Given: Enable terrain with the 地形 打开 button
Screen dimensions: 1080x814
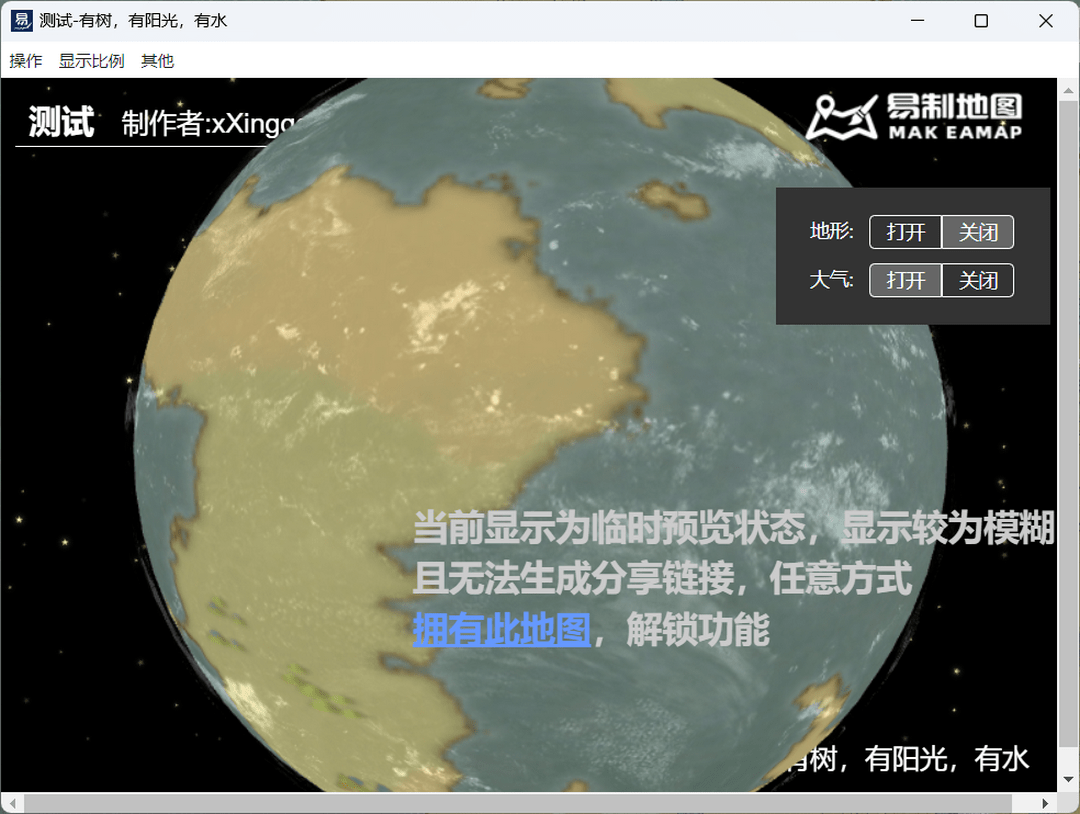Looking at the screenshot, I should 905,231.
